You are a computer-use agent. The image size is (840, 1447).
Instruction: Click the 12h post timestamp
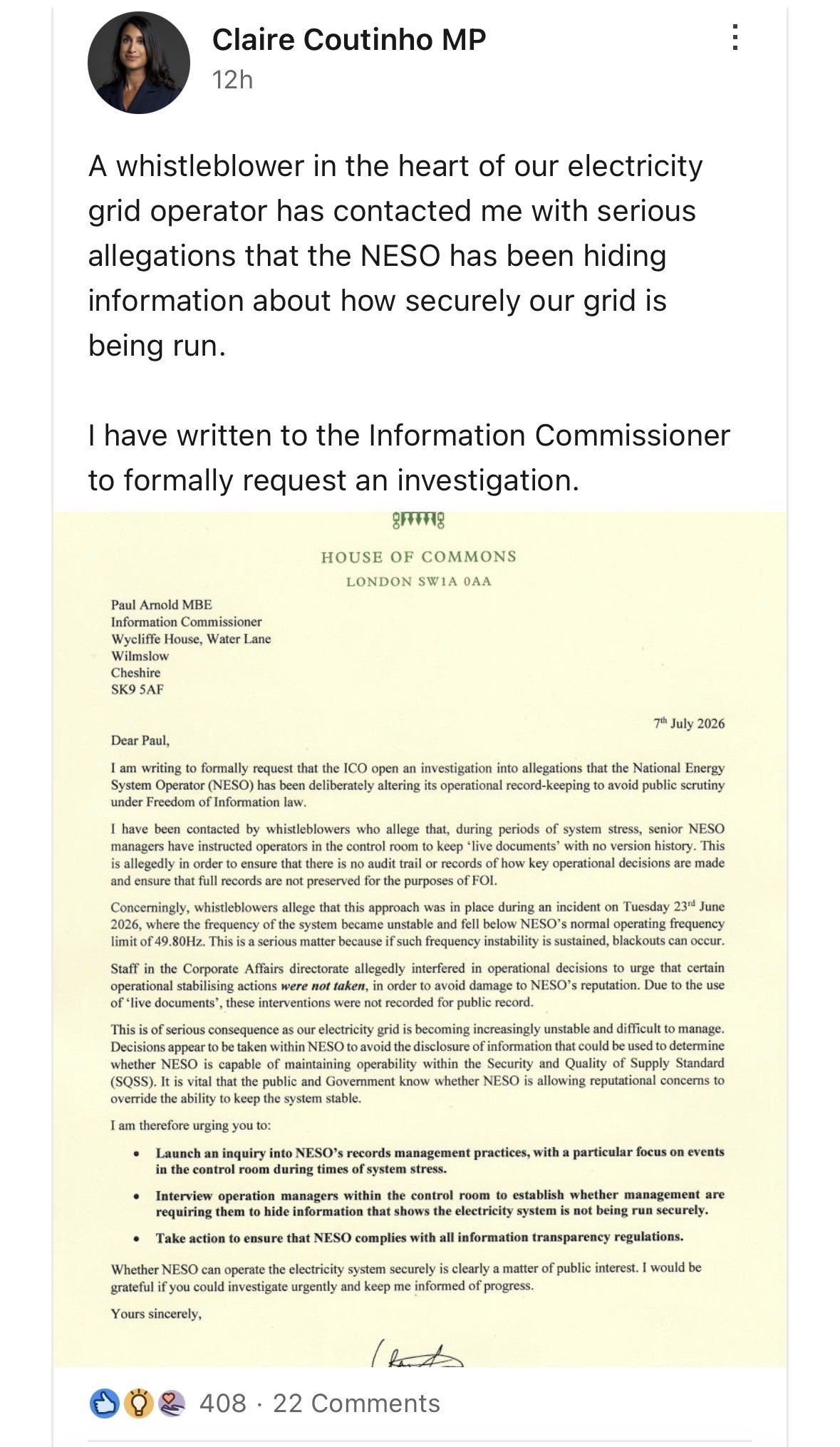pyautogui.click(x=232, y=80)
